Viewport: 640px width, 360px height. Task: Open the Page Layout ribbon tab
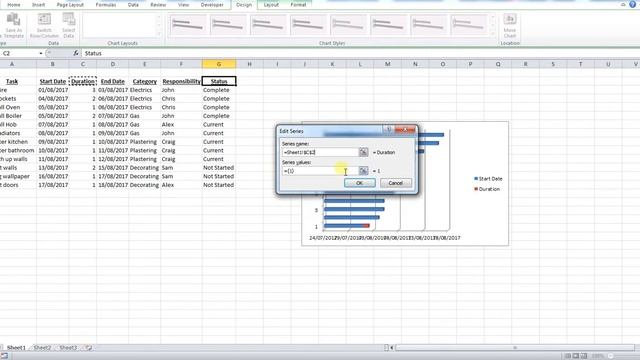(x=70, y=5)
